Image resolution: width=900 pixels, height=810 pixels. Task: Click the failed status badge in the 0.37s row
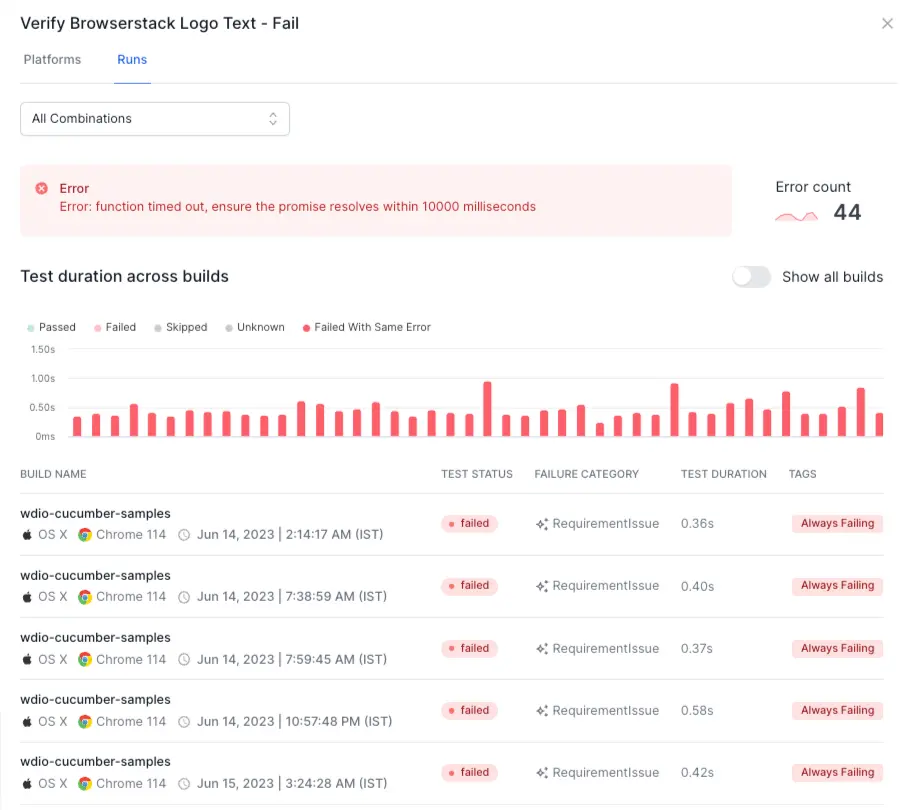pyautogui.click(x=469, y=648)
